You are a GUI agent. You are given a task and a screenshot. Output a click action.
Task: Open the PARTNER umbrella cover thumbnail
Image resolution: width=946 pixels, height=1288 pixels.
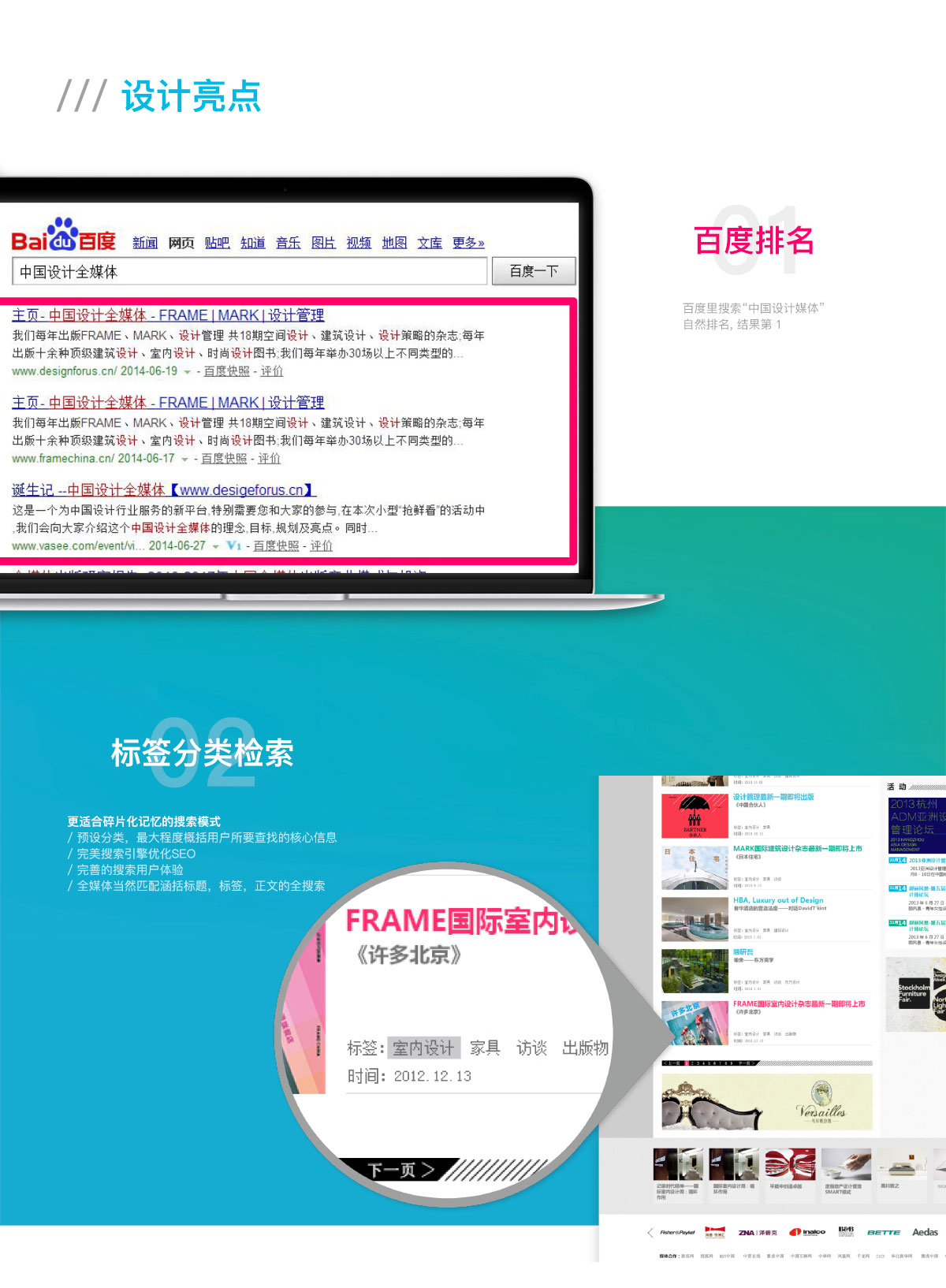pos(695,815)
